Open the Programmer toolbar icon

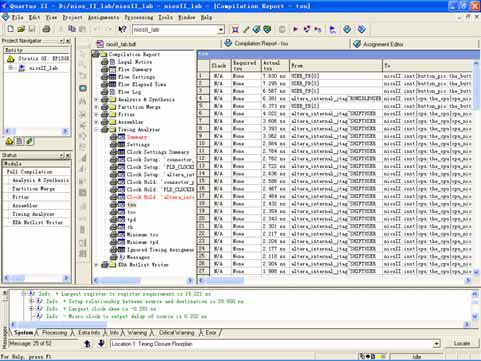[362, 29]
